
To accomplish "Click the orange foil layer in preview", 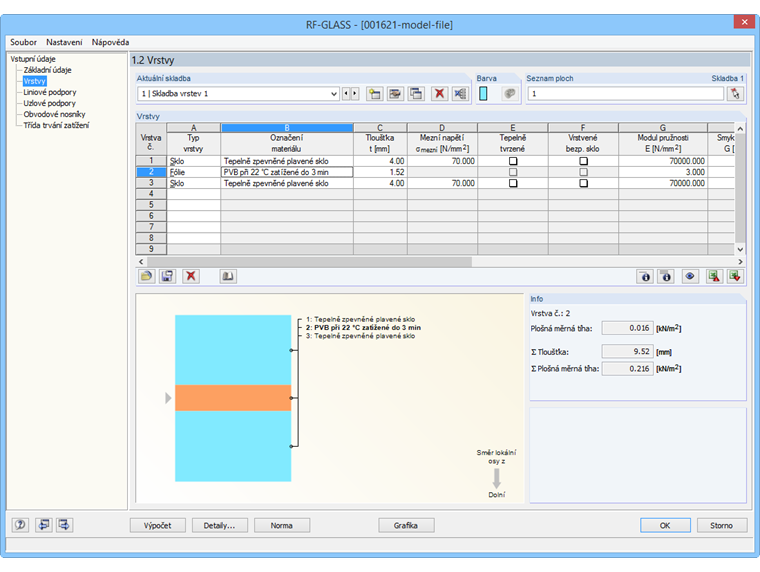I will pos(233,398).
